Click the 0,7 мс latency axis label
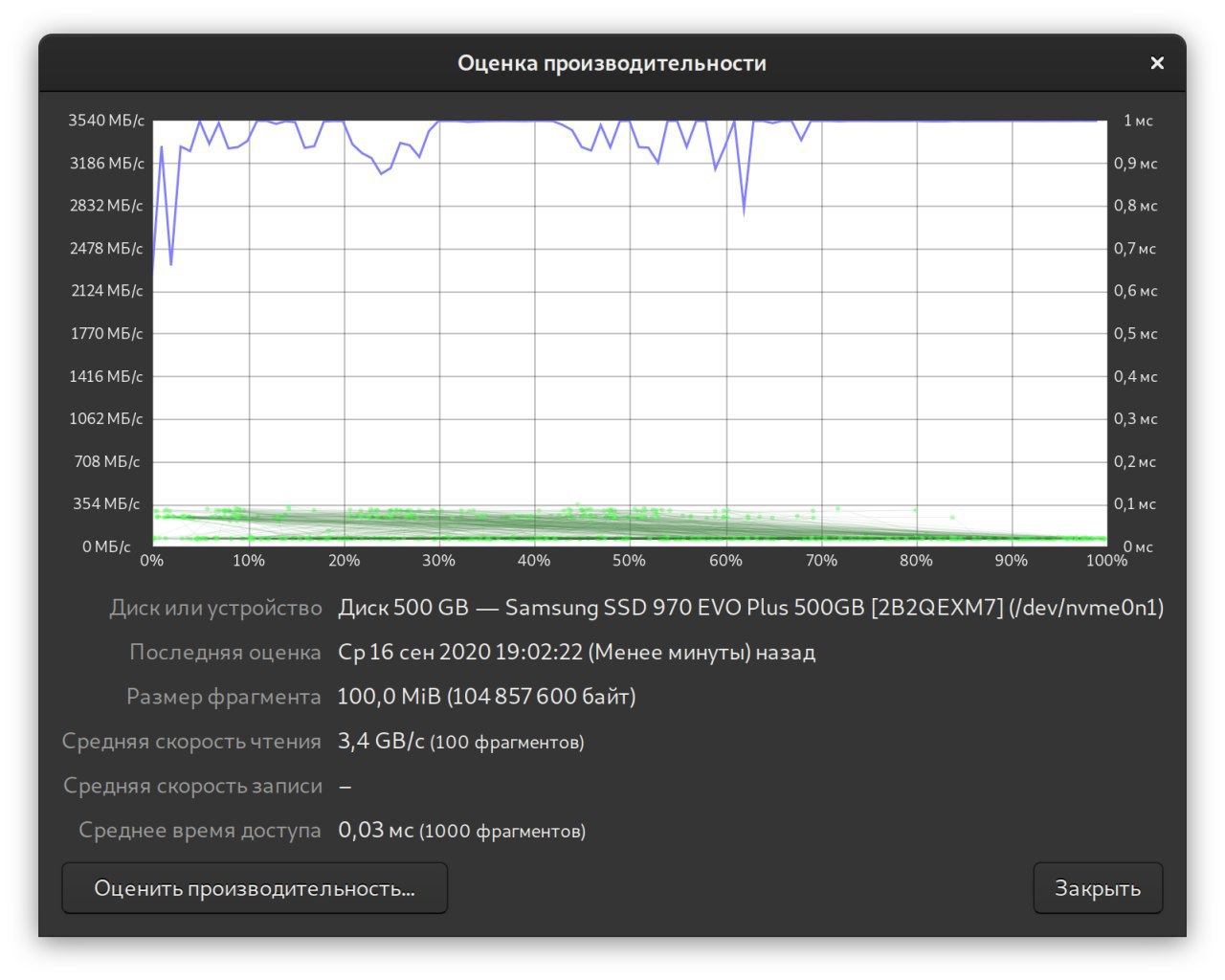Screen dimensions: 1225x980 coord(1135,249)
